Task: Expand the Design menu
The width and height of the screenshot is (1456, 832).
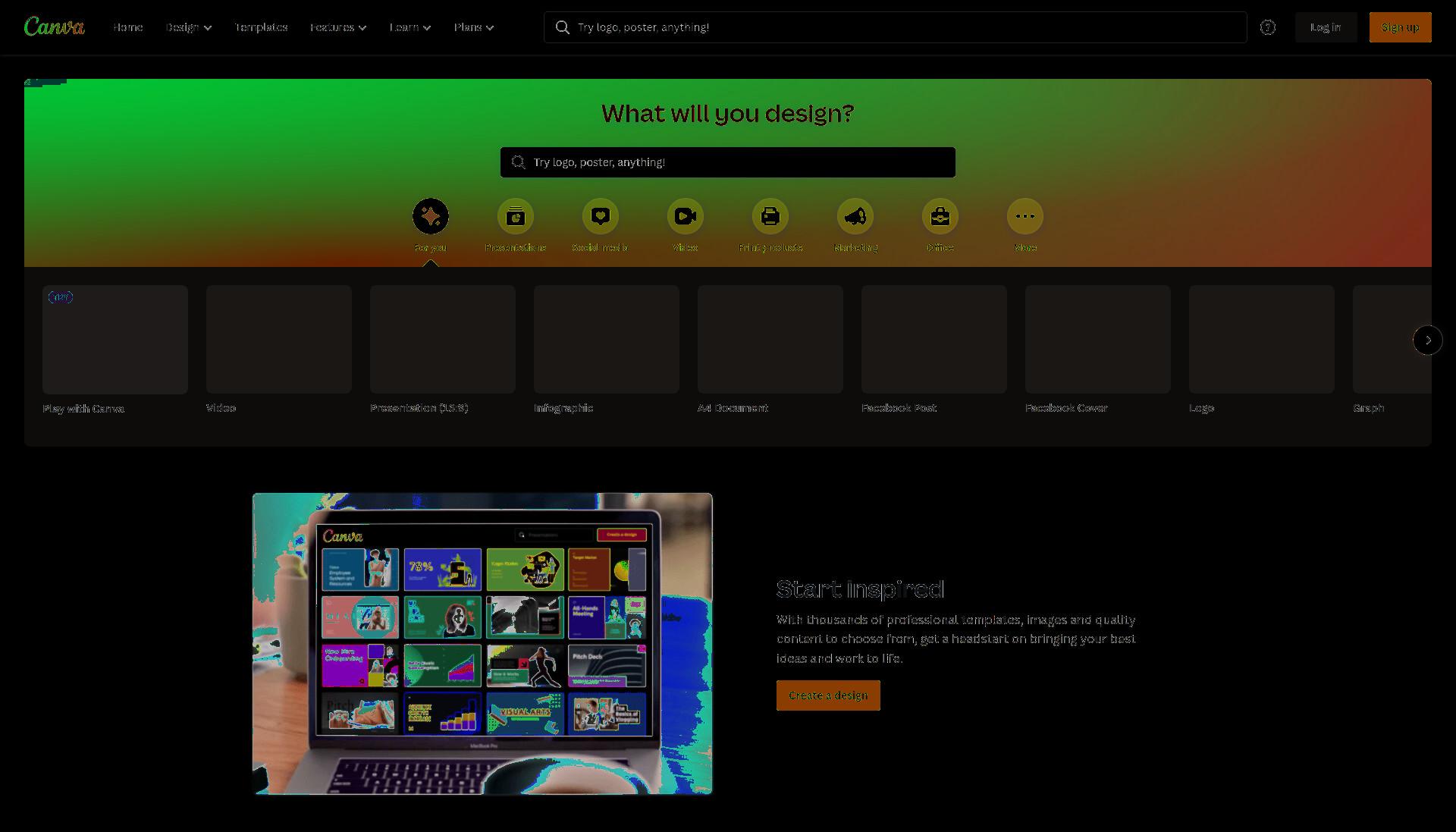Action: point(189,27)
